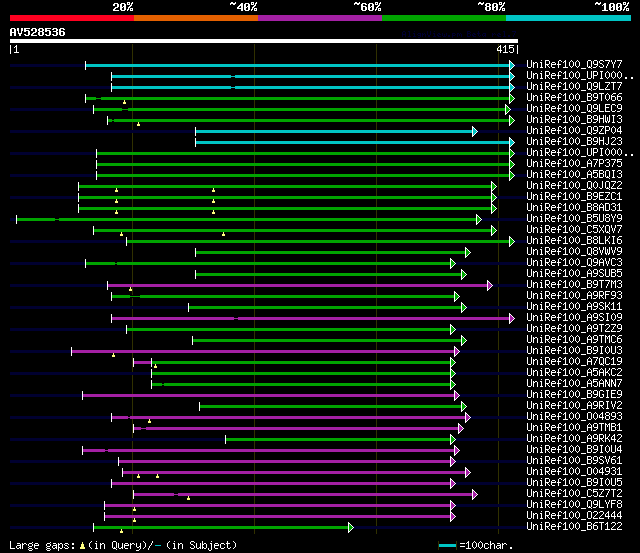This screenshot has width=640, height=553.
Task: Select the UniRef100_Q0JQZ2 label
Action: (574, 186)
